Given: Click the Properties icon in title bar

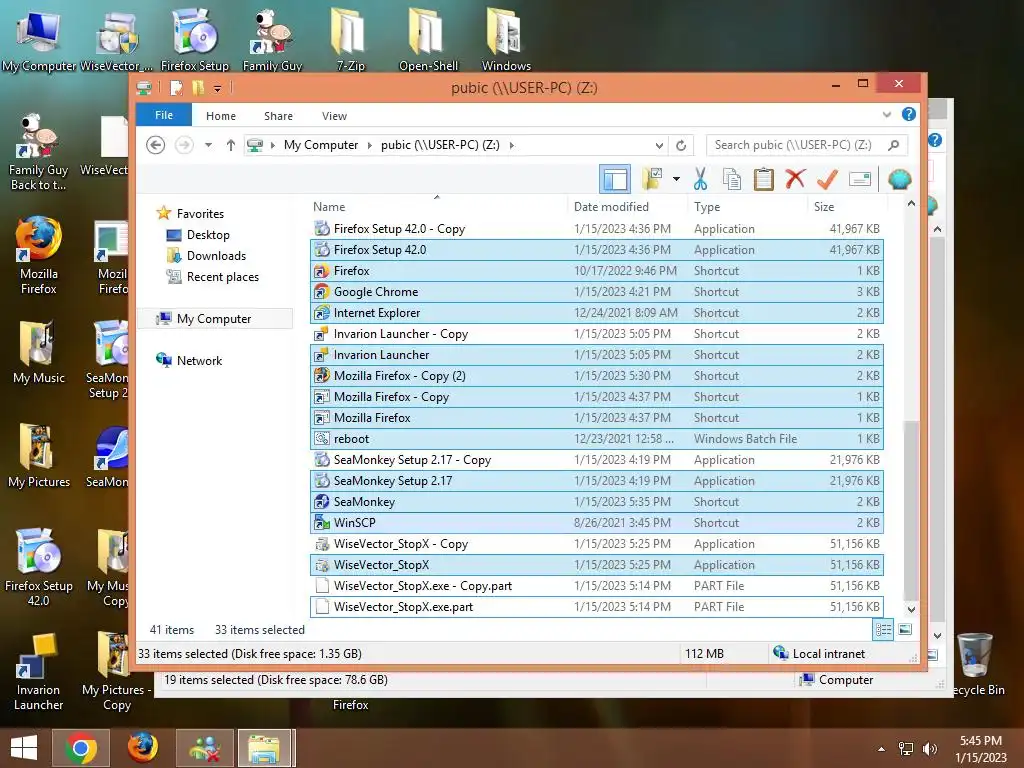Looking at the screenshot, I should click(176, 88).
